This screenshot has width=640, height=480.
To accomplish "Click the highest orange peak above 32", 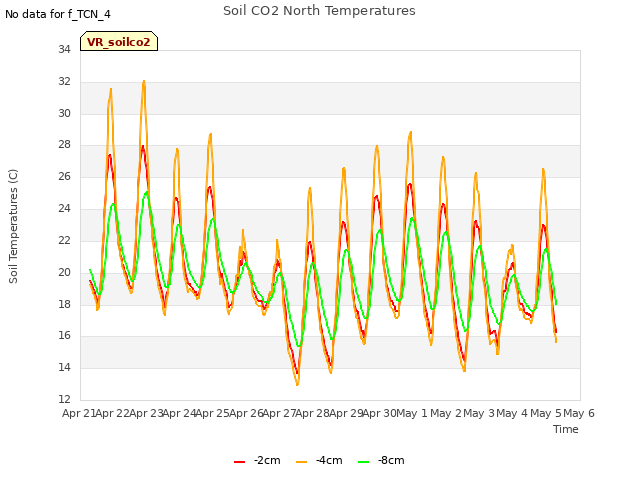I will (x=144, y=82).
